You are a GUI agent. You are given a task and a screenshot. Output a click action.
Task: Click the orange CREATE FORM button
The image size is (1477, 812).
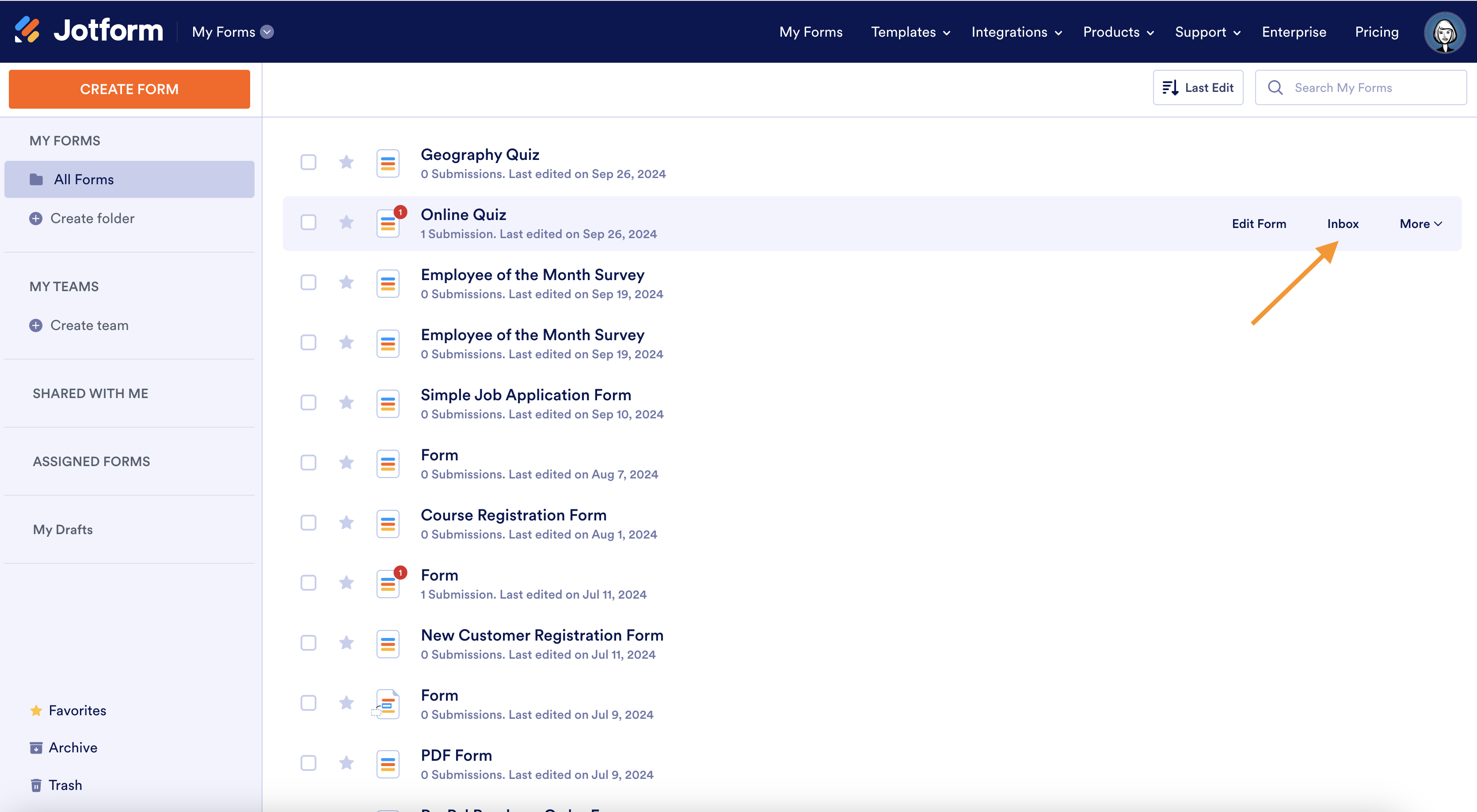(129, 89)
